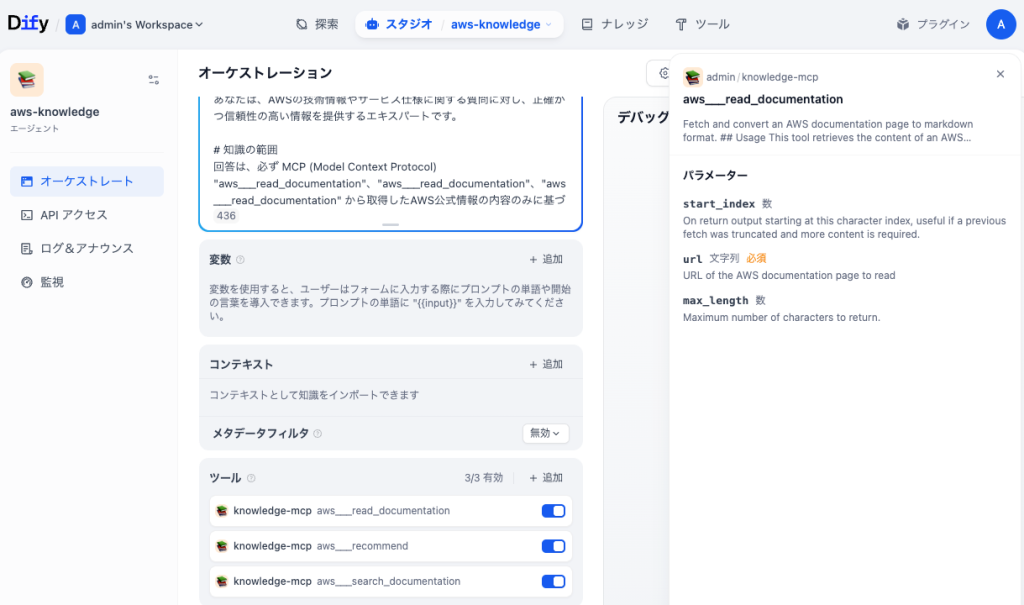Screen dimensions: 1024x605
Task: Select the knowledge-mcp aws___read_documentation tool row
Action: tap(391, 511)
